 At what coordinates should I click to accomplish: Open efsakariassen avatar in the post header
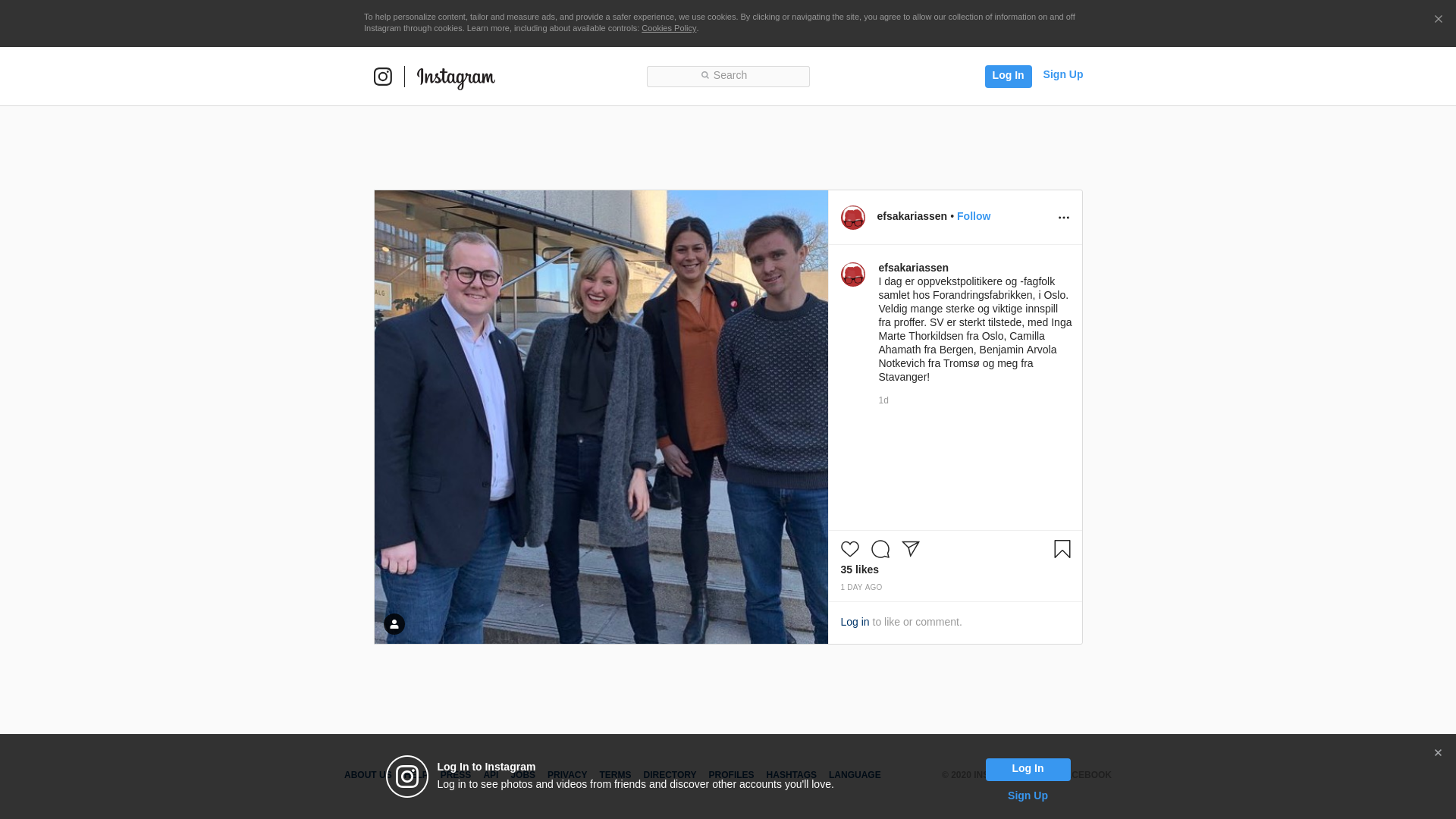click(853, 218)
